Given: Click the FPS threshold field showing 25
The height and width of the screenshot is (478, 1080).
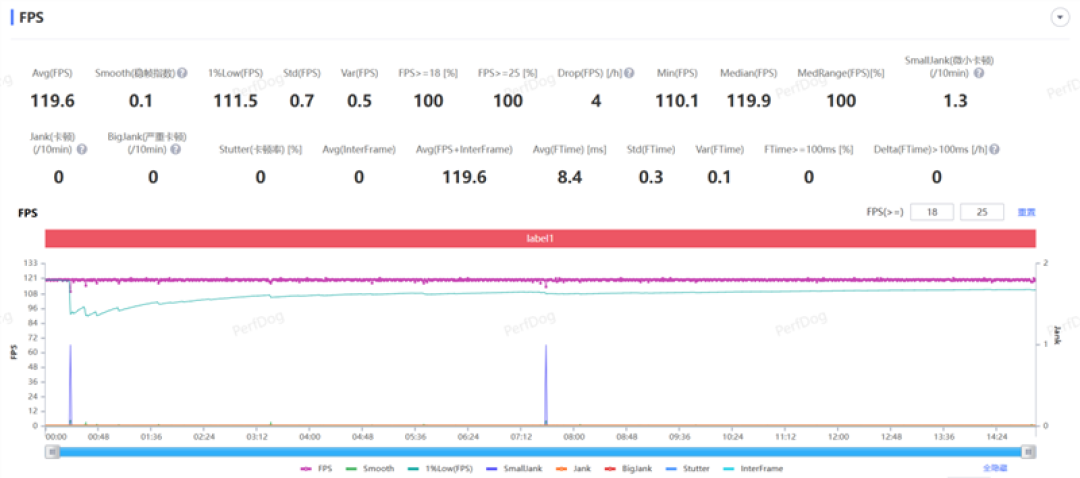Looking at the screenshot, I should (982, 212).
